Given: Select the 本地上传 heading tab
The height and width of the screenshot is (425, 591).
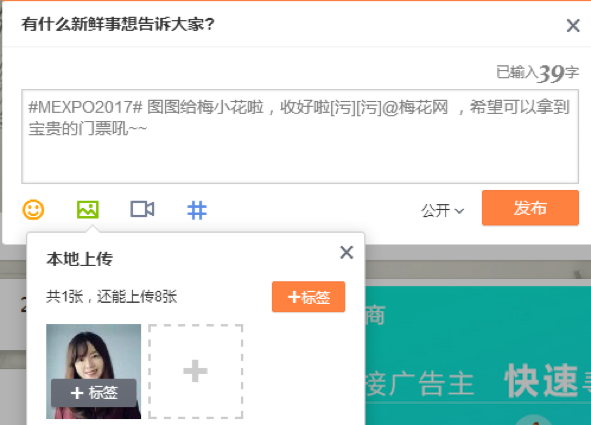Looking at the screenshot, I should click(x=80, y=259).
